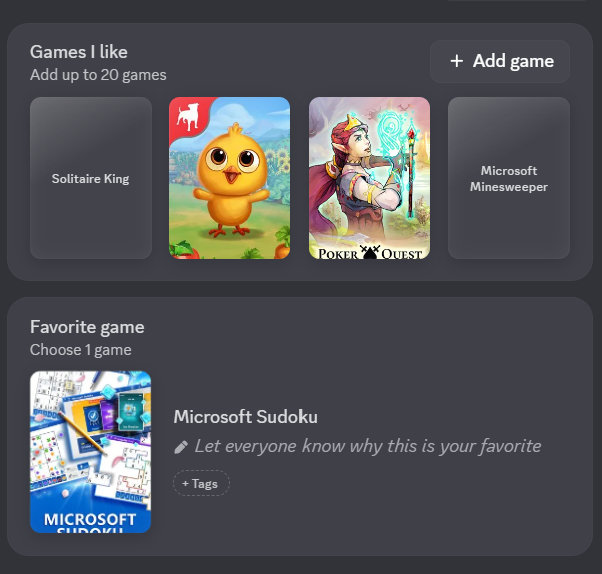Click the plus icon beside Add game
The image size is (602, 574).
click(456, 61)
